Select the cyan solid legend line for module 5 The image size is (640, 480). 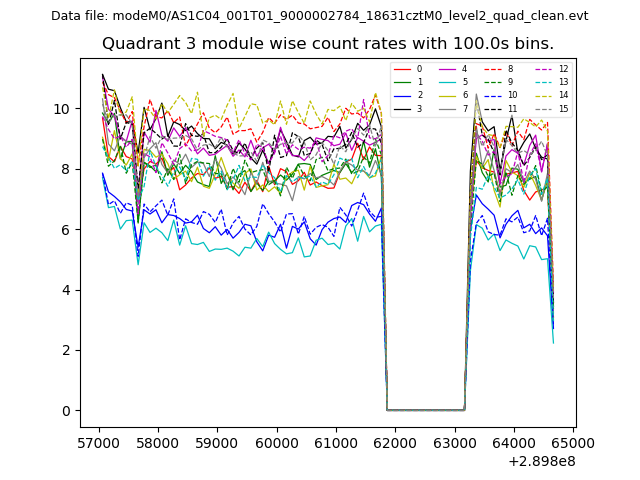(448, 82)
